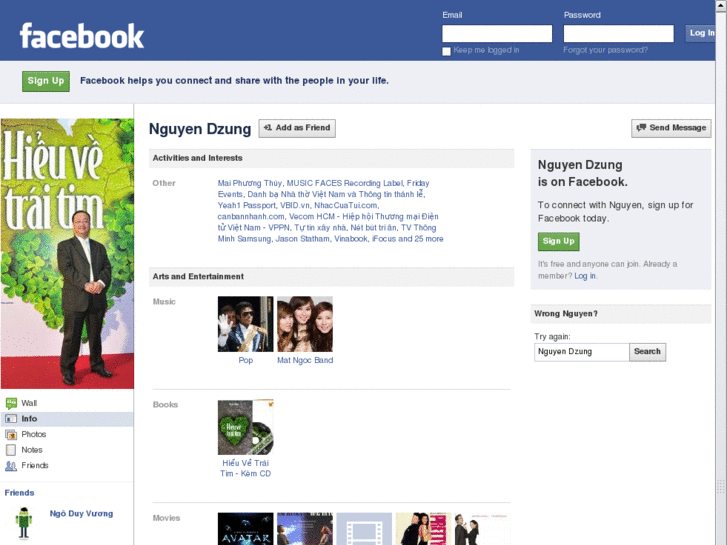Click the Mat Ngoc Band thumbnail image
Image resolution: width=727 pixels, height=545 pixels.
(x=305, y=324)
